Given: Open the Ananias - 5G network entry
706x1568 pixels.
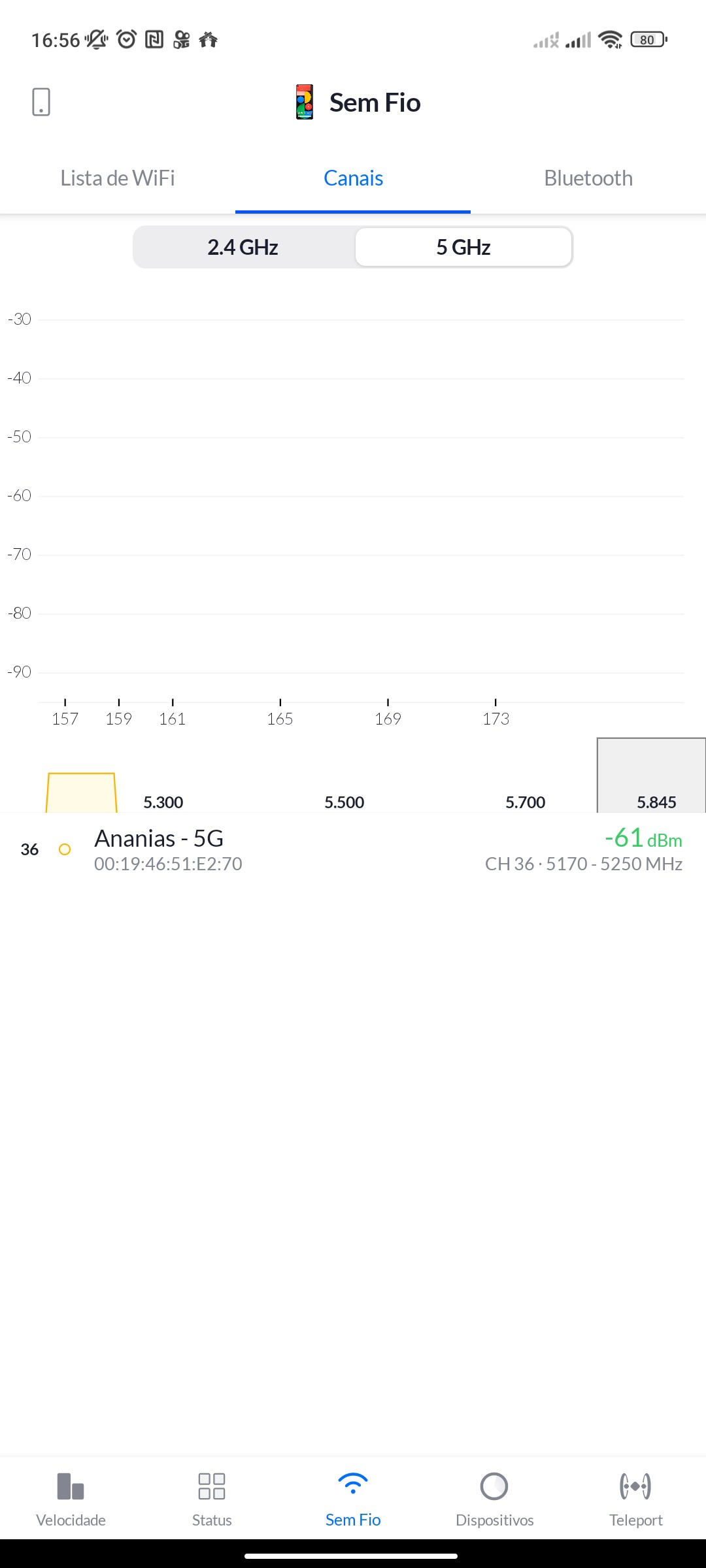Looking at the screenshot, I should [159, 839].
